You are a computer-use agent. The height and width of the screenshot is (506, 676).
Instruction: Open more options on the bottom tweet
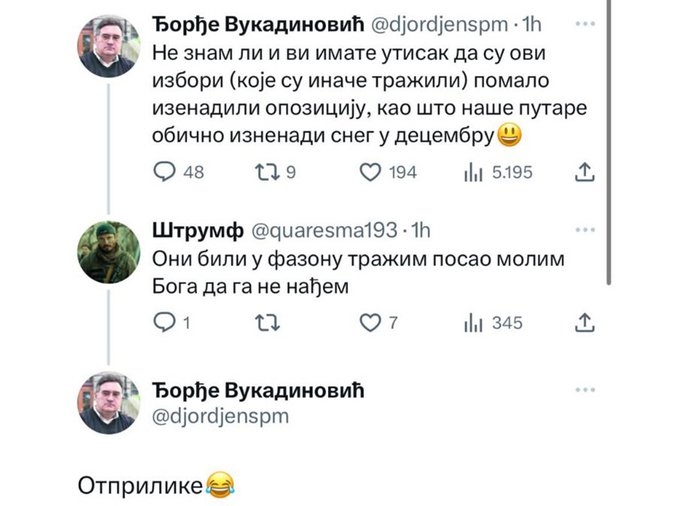[x=585, y=389]
